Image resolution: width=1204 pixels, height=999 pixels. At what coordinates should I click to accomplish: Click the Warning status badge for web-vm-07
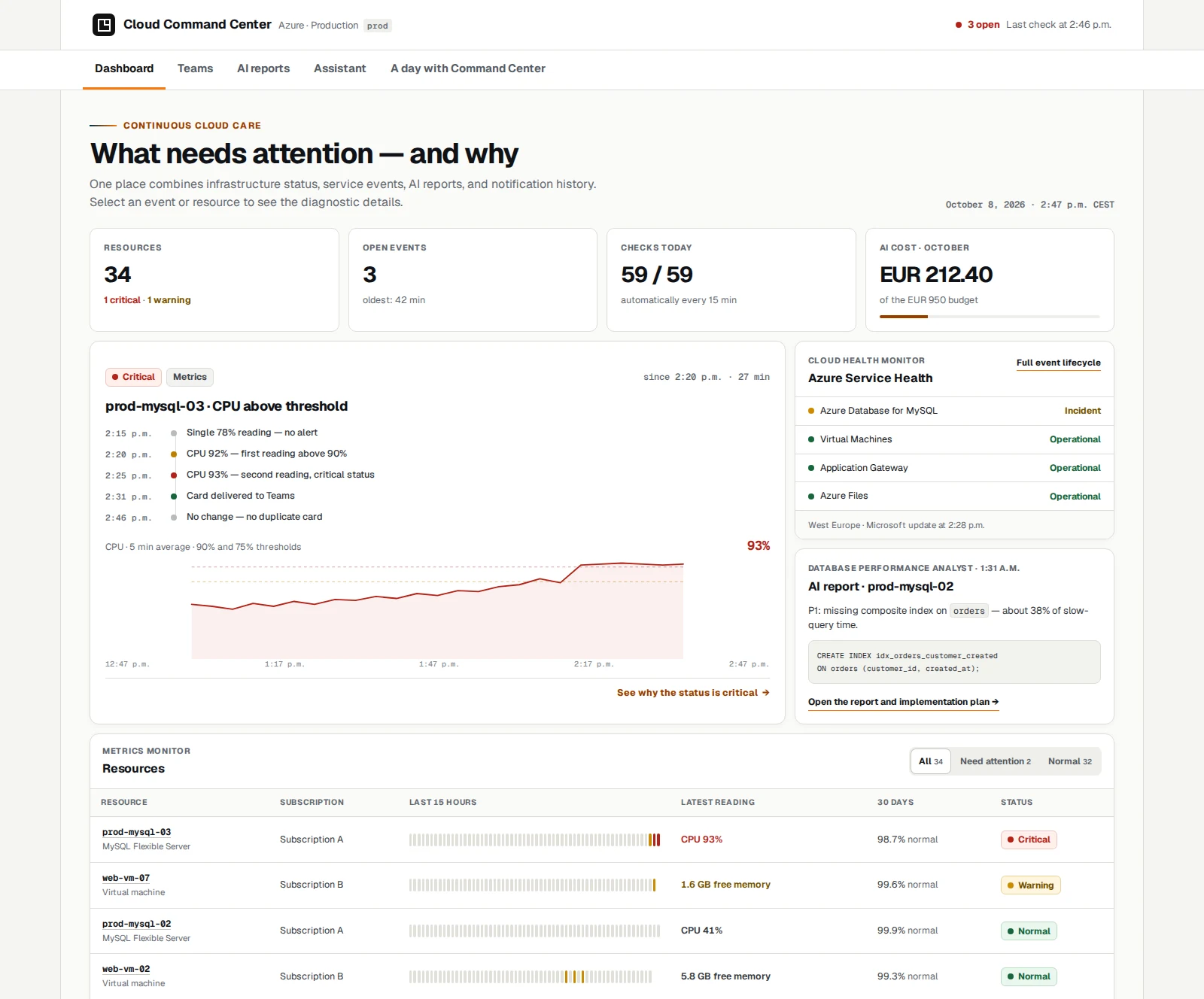[x=1030, y=885]
